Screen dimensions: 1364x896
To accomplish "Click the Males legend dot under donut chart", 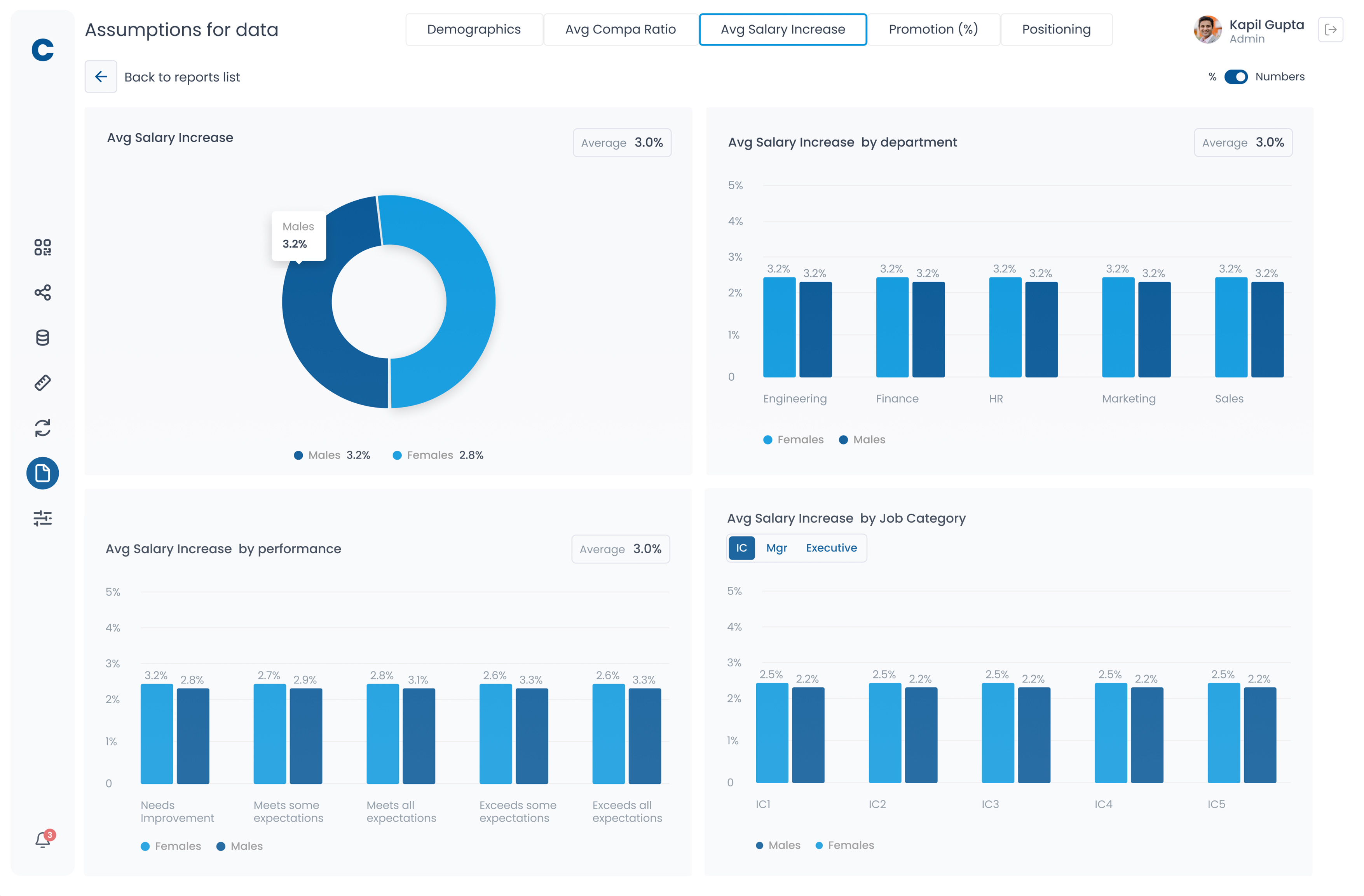I will [x=298, y=455].
